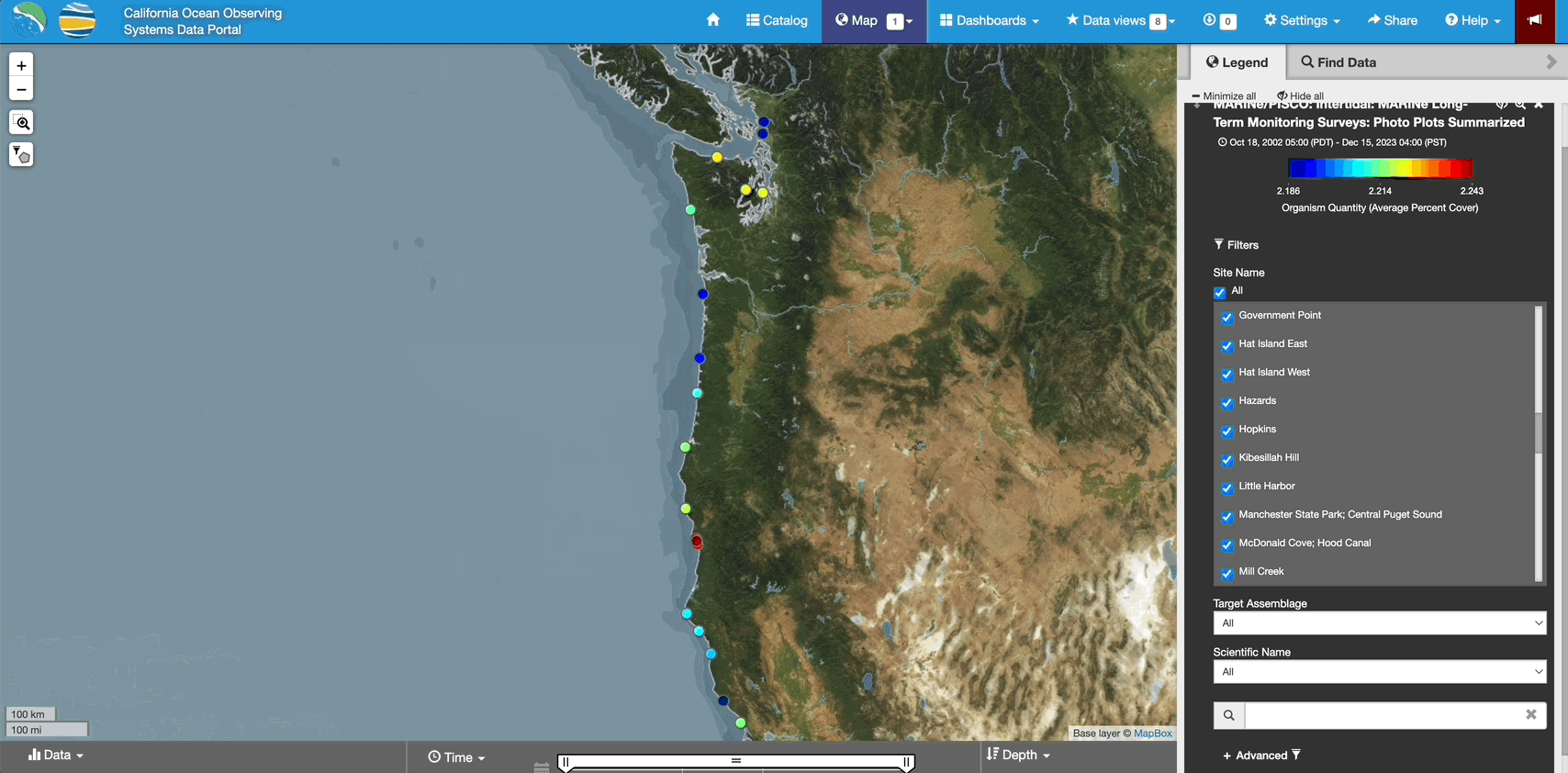
Task: Click the map zoom in plus button
Action: click(21, 65)
